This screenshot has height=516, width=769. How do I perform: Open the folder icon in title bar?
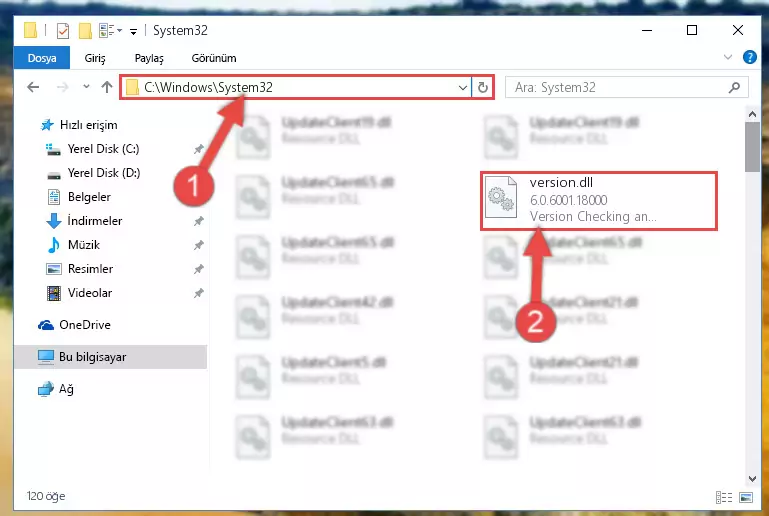pos(30,30)
